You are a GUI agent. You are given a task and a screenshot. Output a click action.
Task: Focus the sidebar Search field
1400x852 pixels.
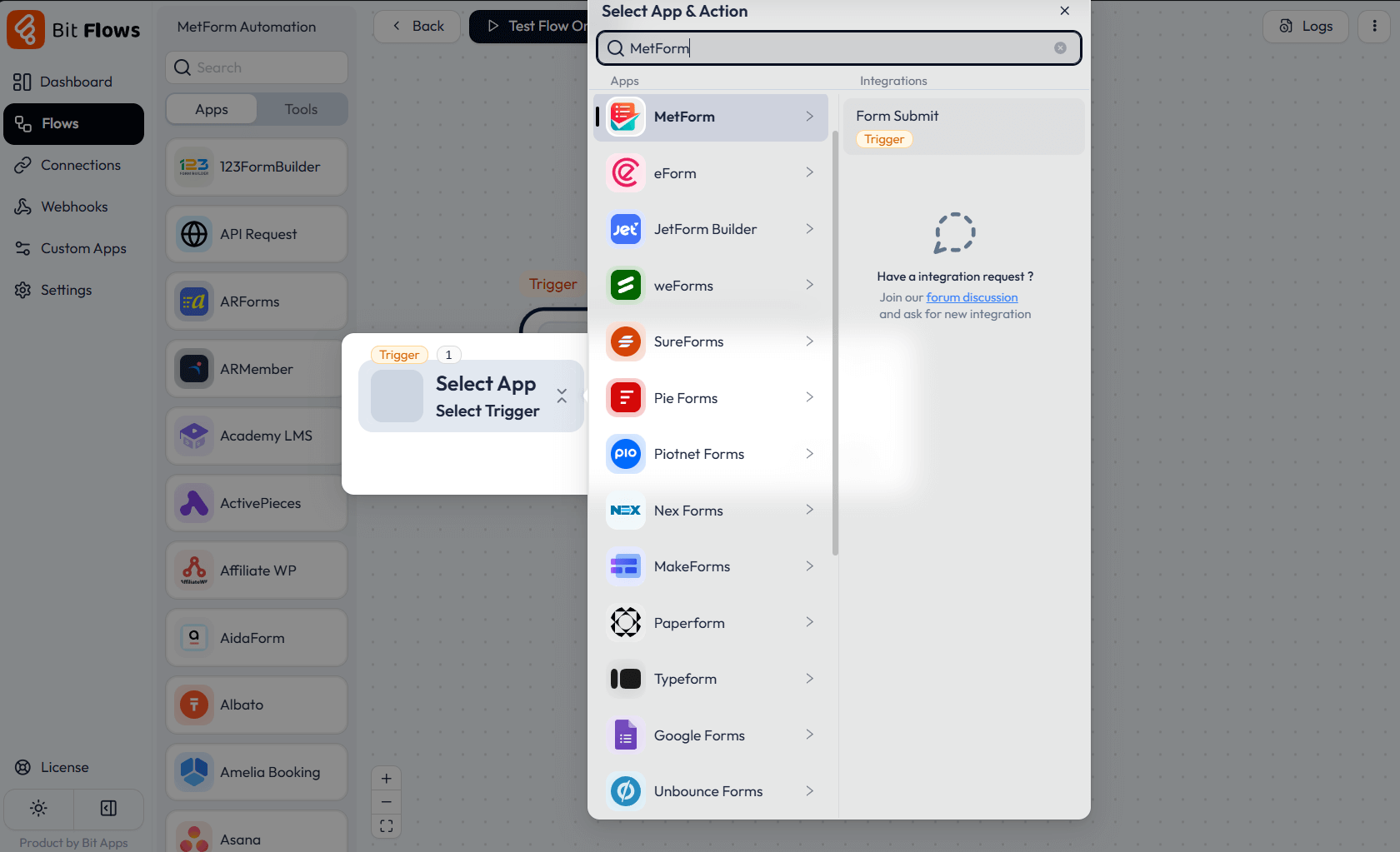pos(257,67)
